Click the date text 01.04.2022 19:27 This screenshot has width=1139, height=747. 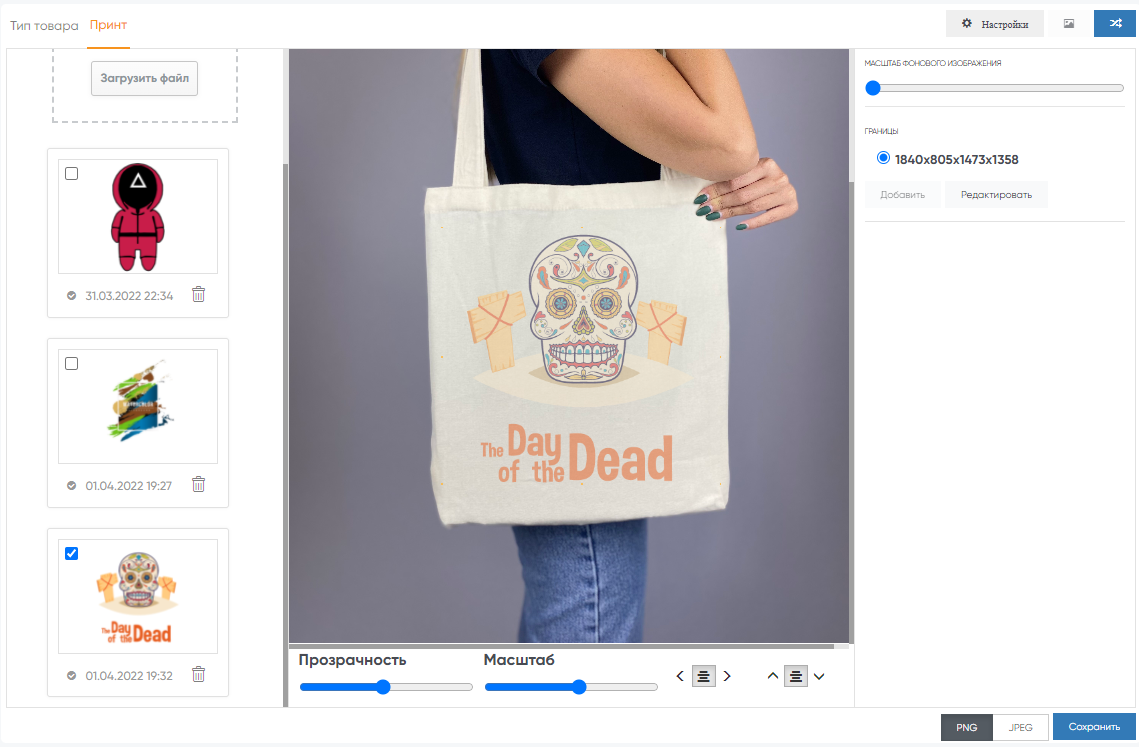[129, 485]
